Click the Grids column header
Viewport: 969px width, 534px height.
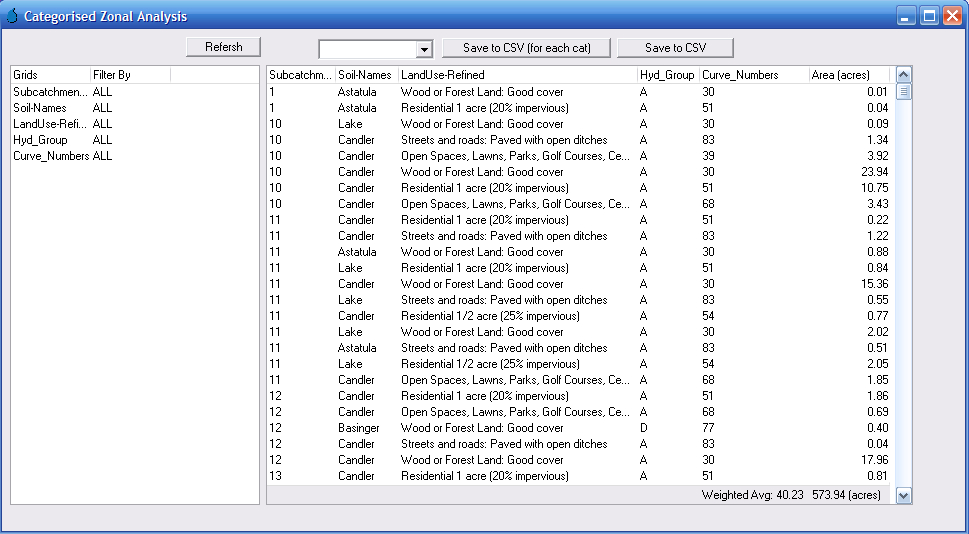click(51, 75)
